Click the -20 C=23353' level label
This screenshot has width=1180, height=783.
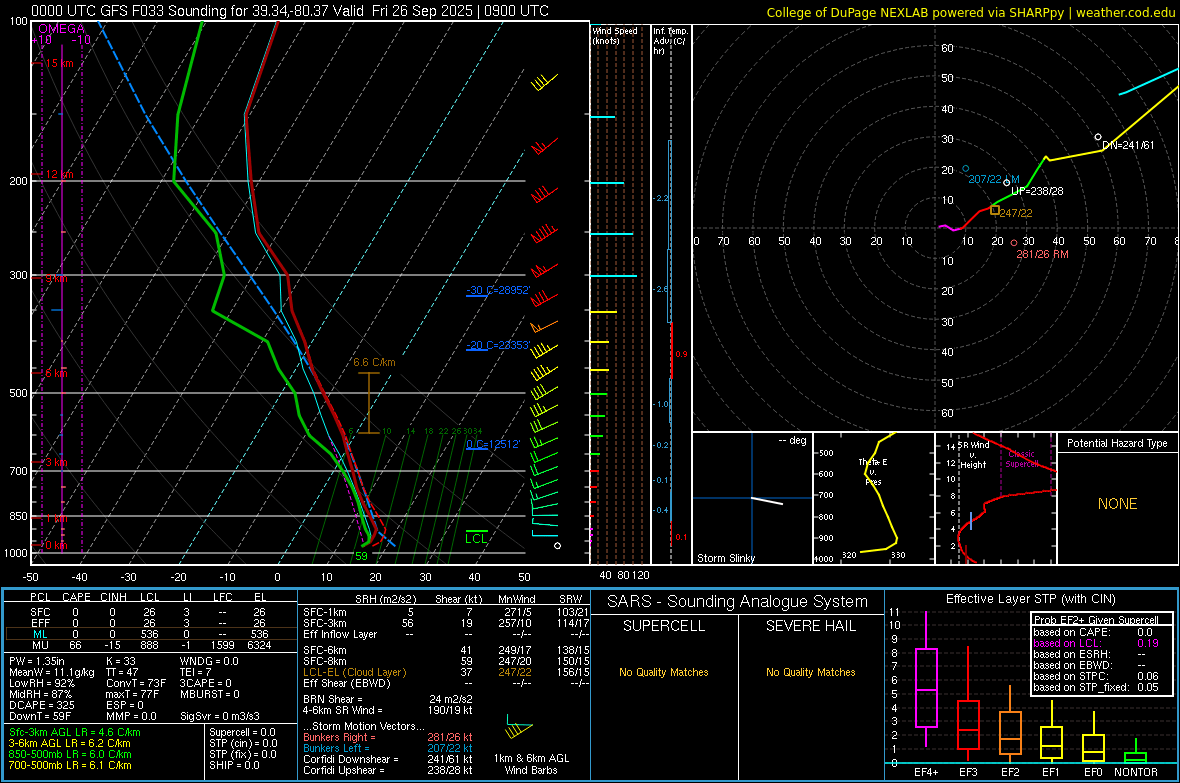pyautogui.click(x=498, y=346)
